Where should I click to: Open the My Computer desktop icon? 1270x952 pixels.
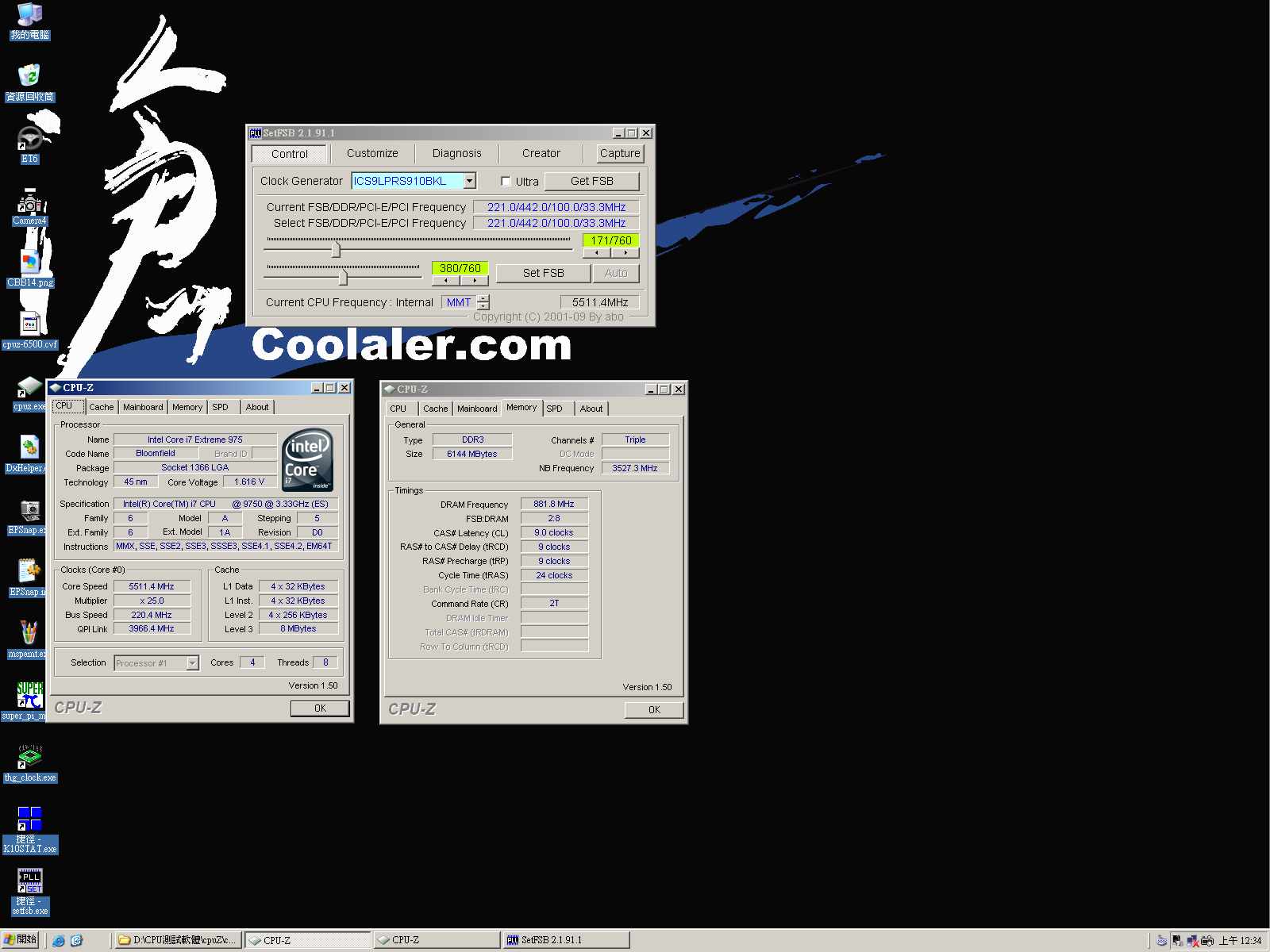[x=29, y=21]
